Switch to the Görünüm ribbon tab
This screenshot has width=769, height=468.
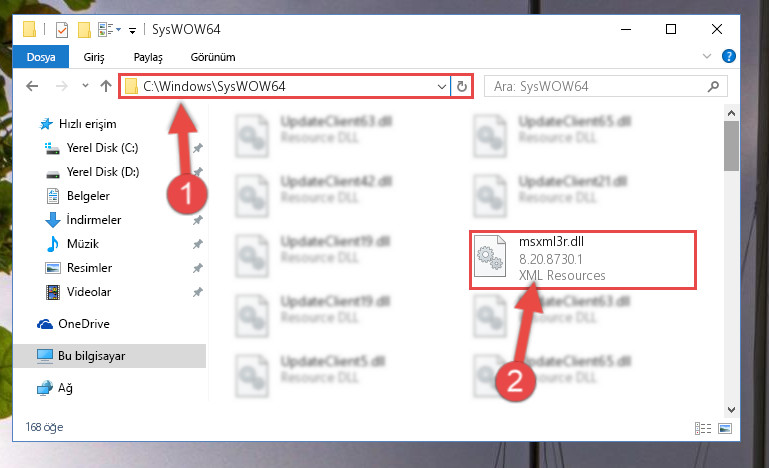coord(213,57)
